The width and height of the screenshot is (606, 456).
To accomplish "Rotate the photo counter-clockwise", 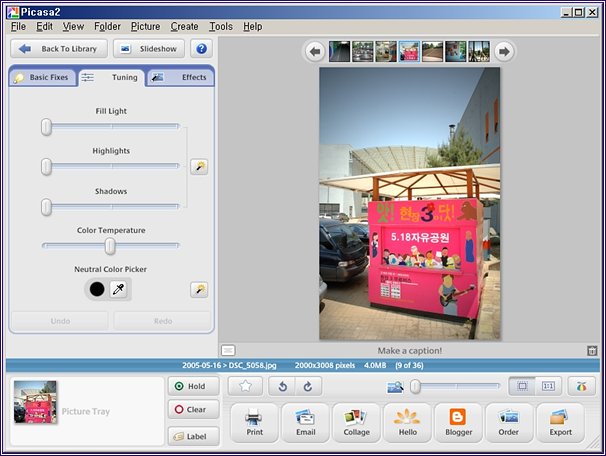I will (281, 386).
